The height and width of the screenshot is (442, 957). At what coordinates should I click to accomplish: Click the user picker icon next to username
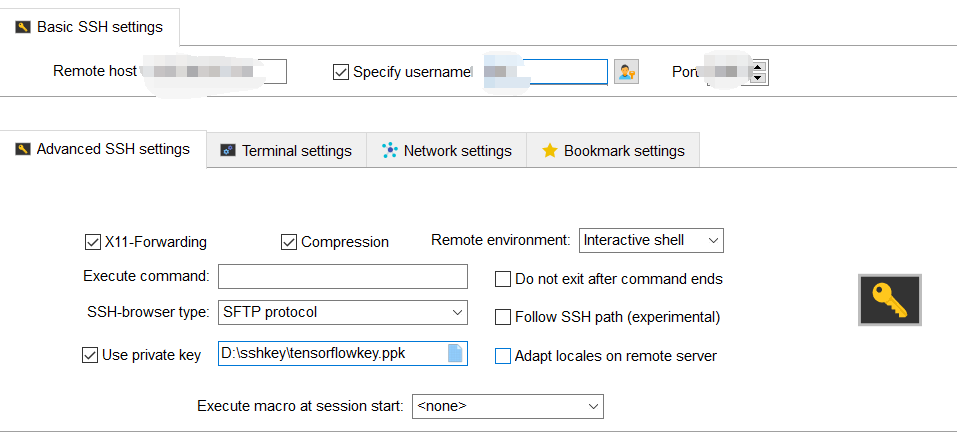pos(626,72)
